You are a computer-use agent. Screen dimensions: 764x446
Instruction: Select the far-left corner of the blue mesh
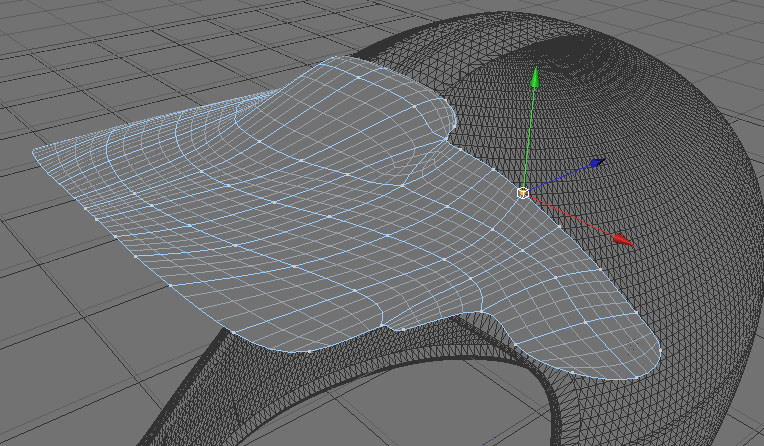pos(39,152)
